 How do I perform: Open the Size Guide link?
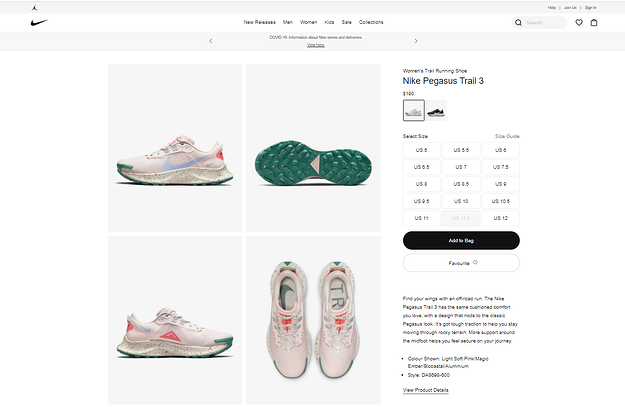[x=507, y=136]
